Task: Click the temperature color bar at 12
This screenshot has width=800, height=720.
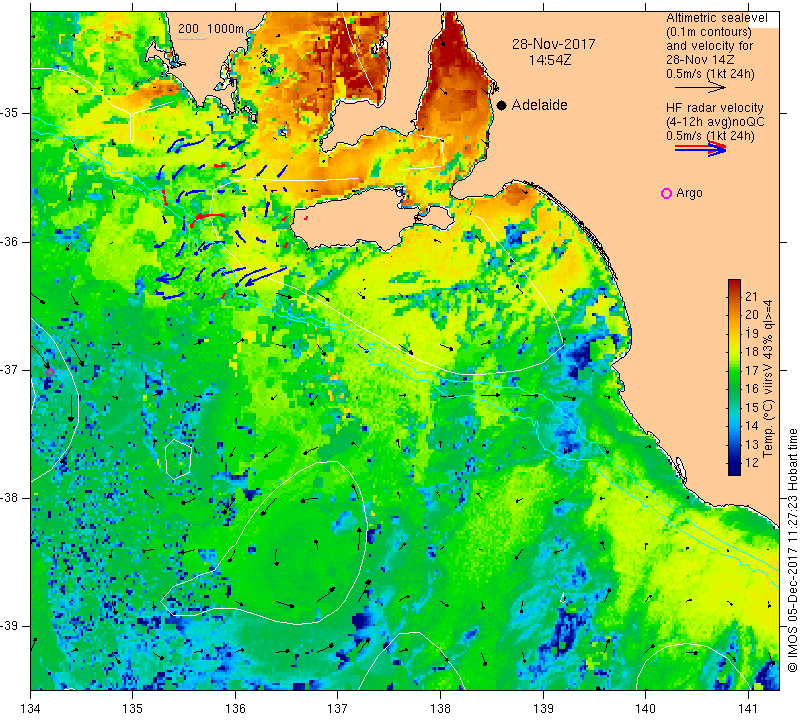Action: click(x=734, y=463)
